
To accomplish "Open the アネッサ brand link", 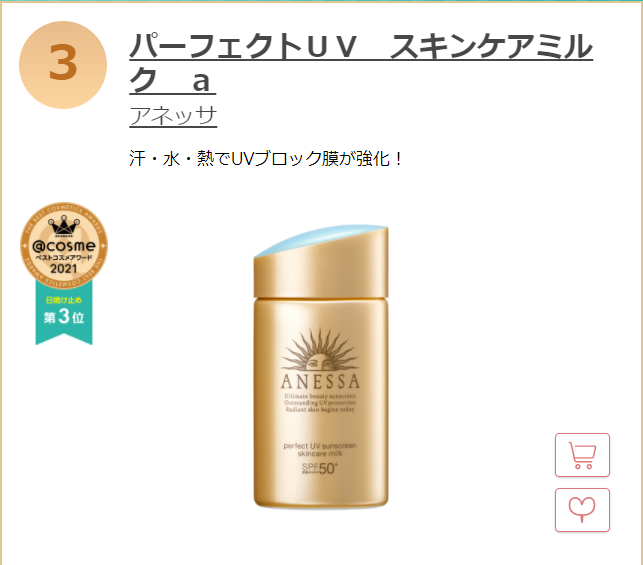I will 173,116.
